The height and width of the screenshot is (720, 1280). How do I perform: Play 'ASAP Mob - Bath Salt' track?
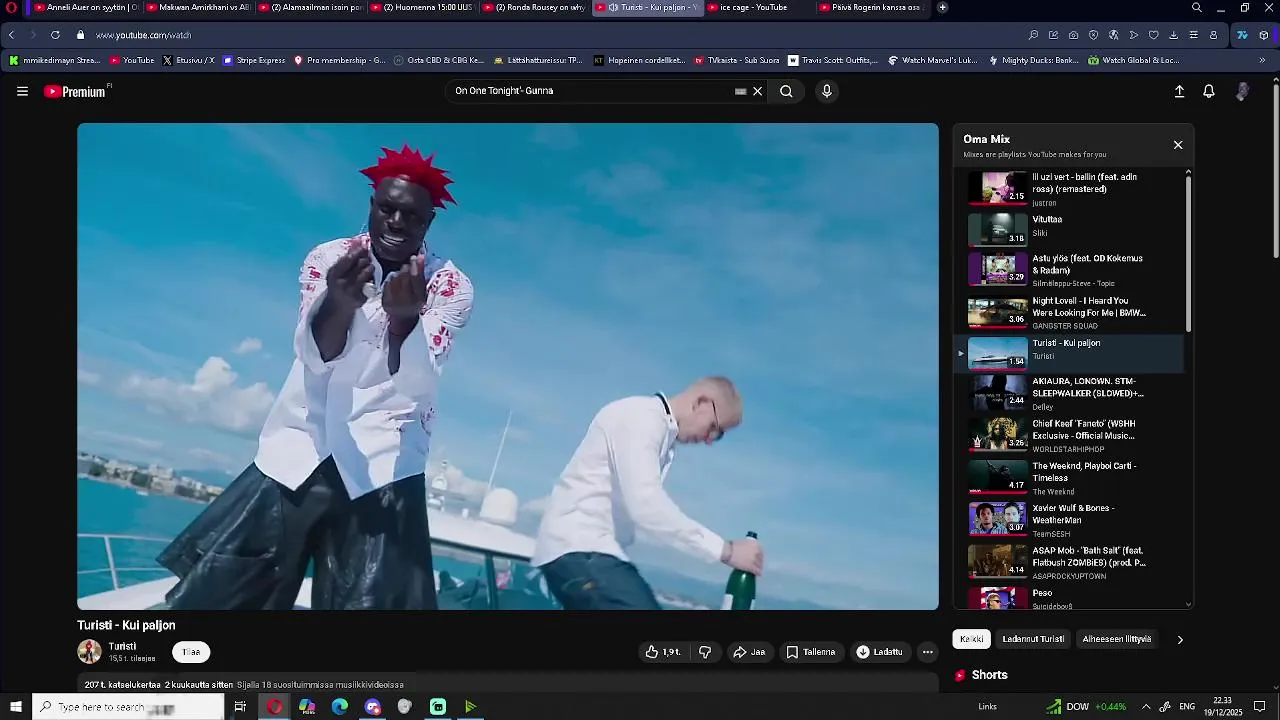click(x=1070, y=561)
